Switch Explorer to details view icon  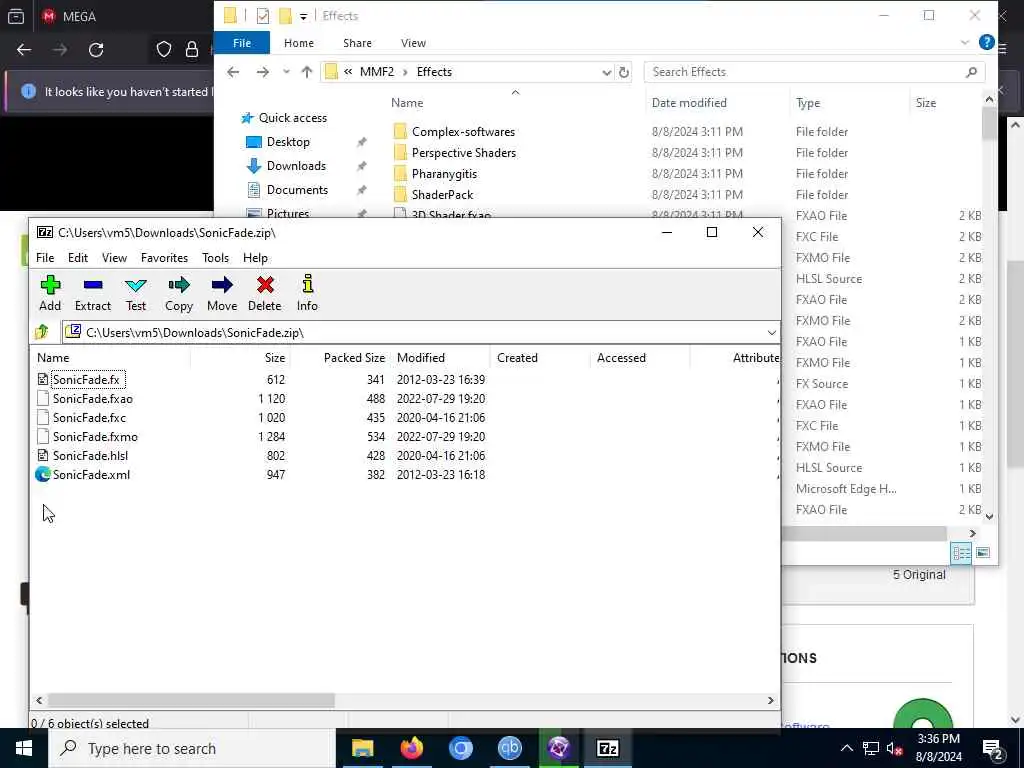tap(961, 553)
